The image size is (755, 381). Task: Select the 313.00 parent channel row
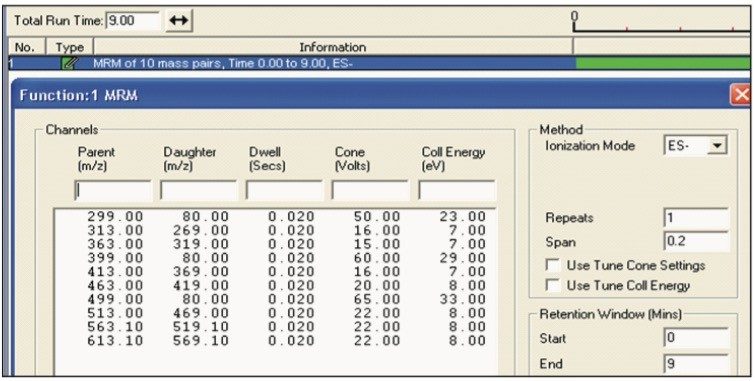point(275,231)
